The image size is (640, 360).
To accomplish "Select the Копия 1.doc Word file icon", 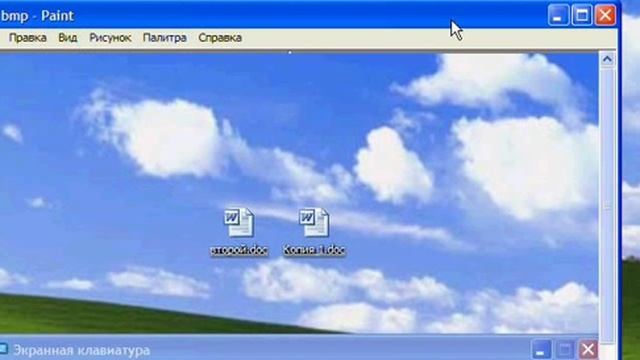I will point(314,222).
